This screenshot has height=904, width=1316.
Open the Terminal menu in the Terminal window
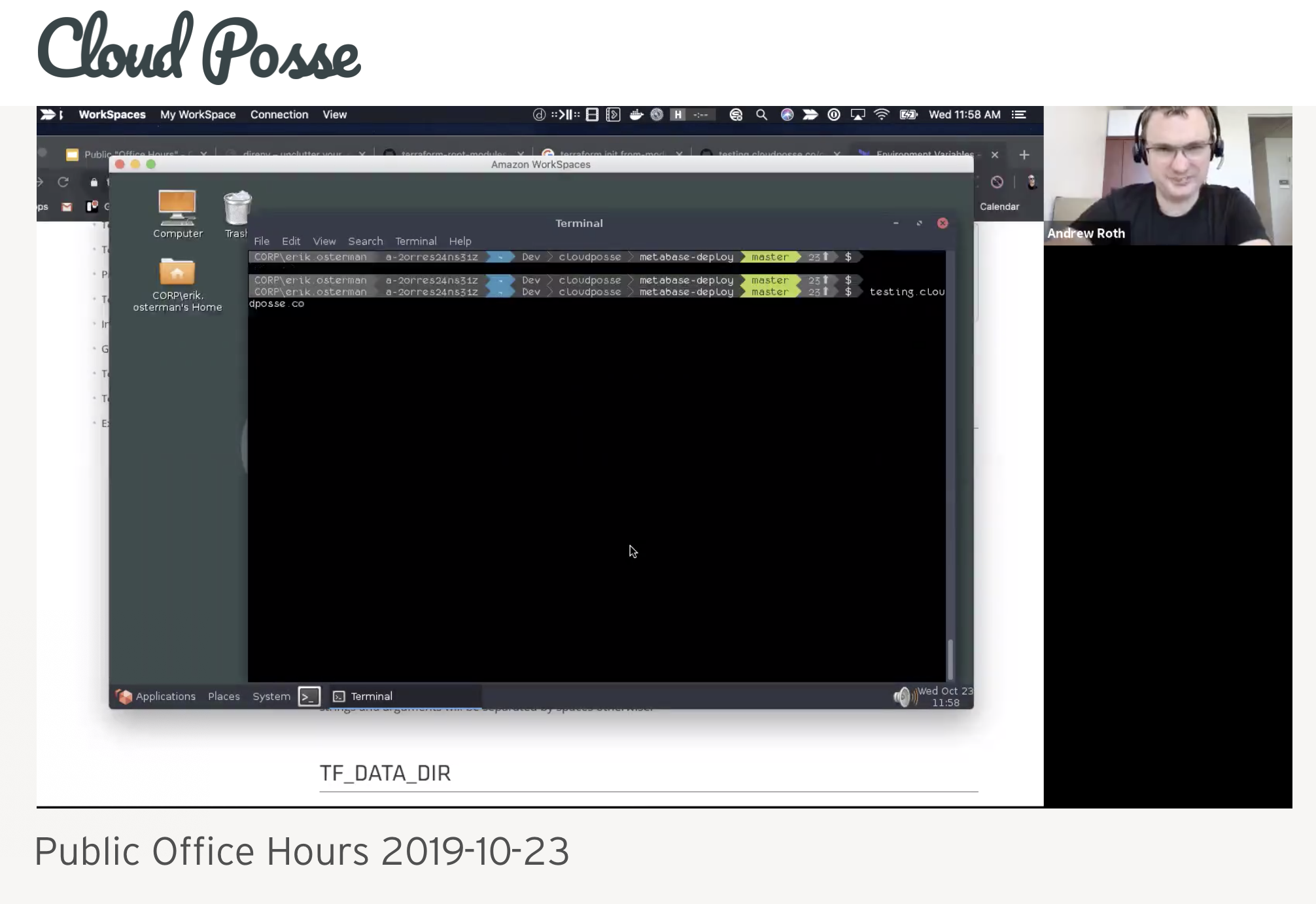click(415, 241)
